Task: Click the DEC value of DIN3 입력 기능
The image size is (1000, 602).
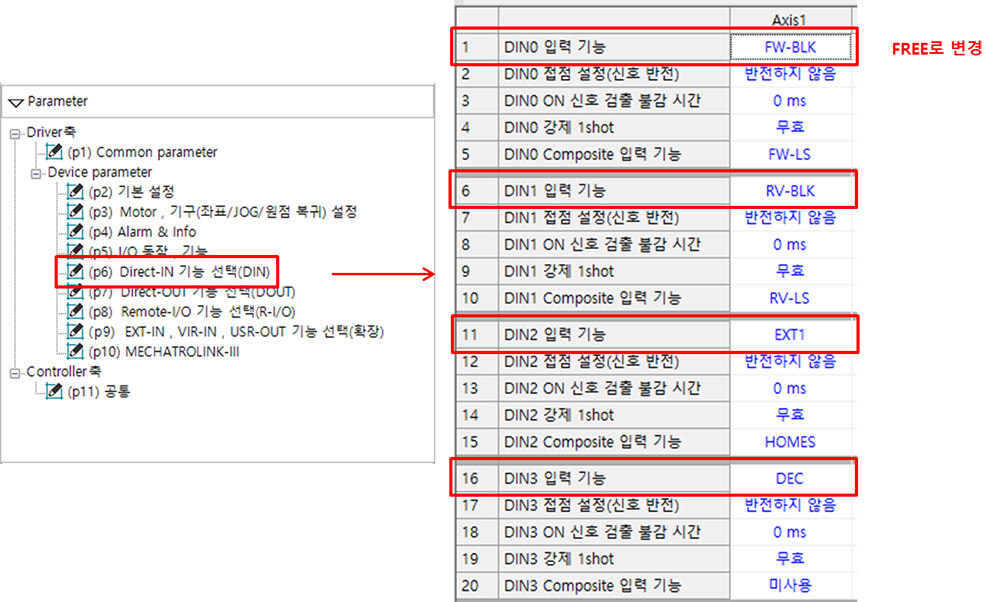Action: (790, 478)
